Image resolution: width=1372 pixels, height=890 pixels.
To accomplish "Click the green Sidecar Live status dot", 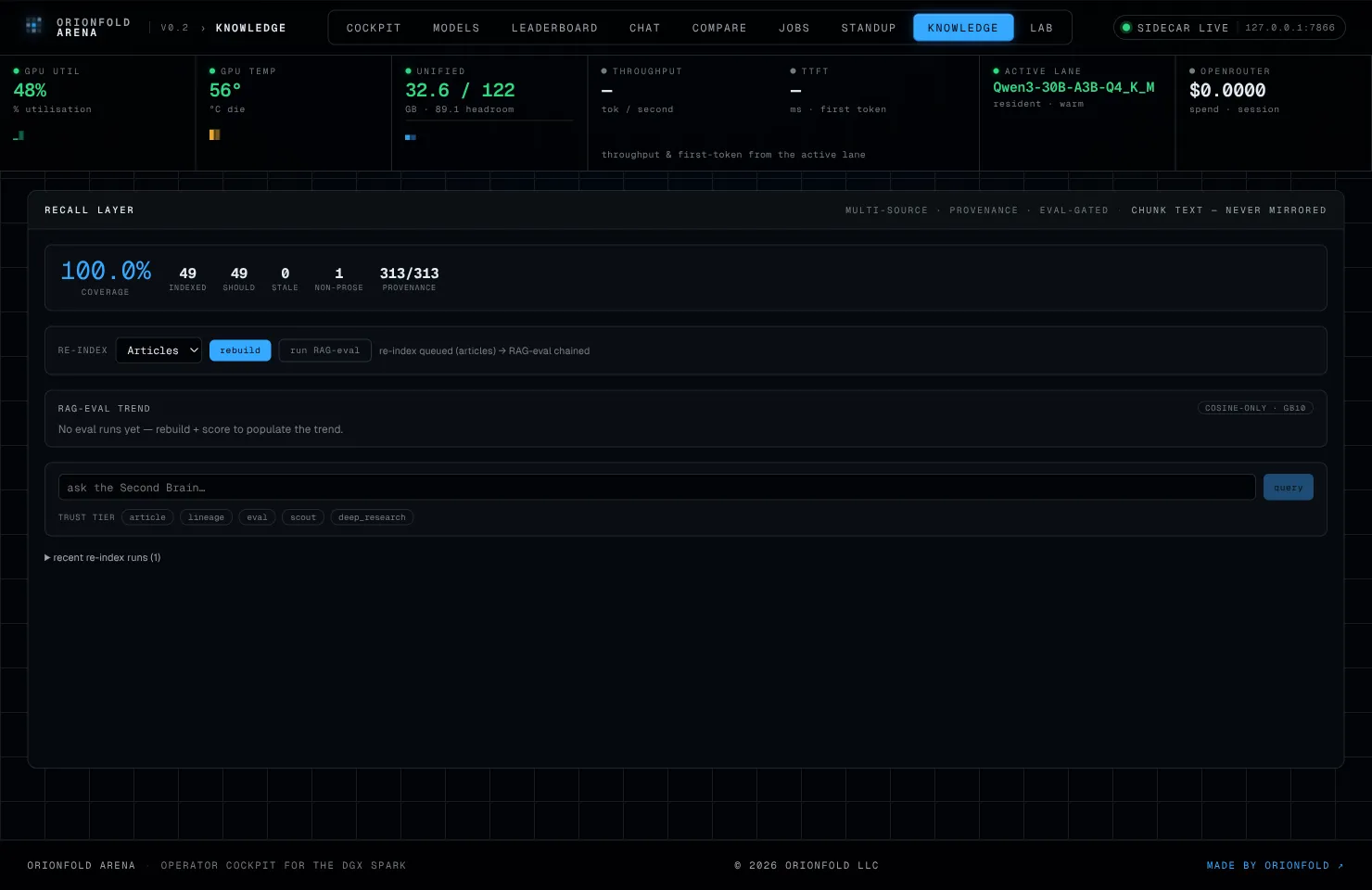I will [1126, 28].
